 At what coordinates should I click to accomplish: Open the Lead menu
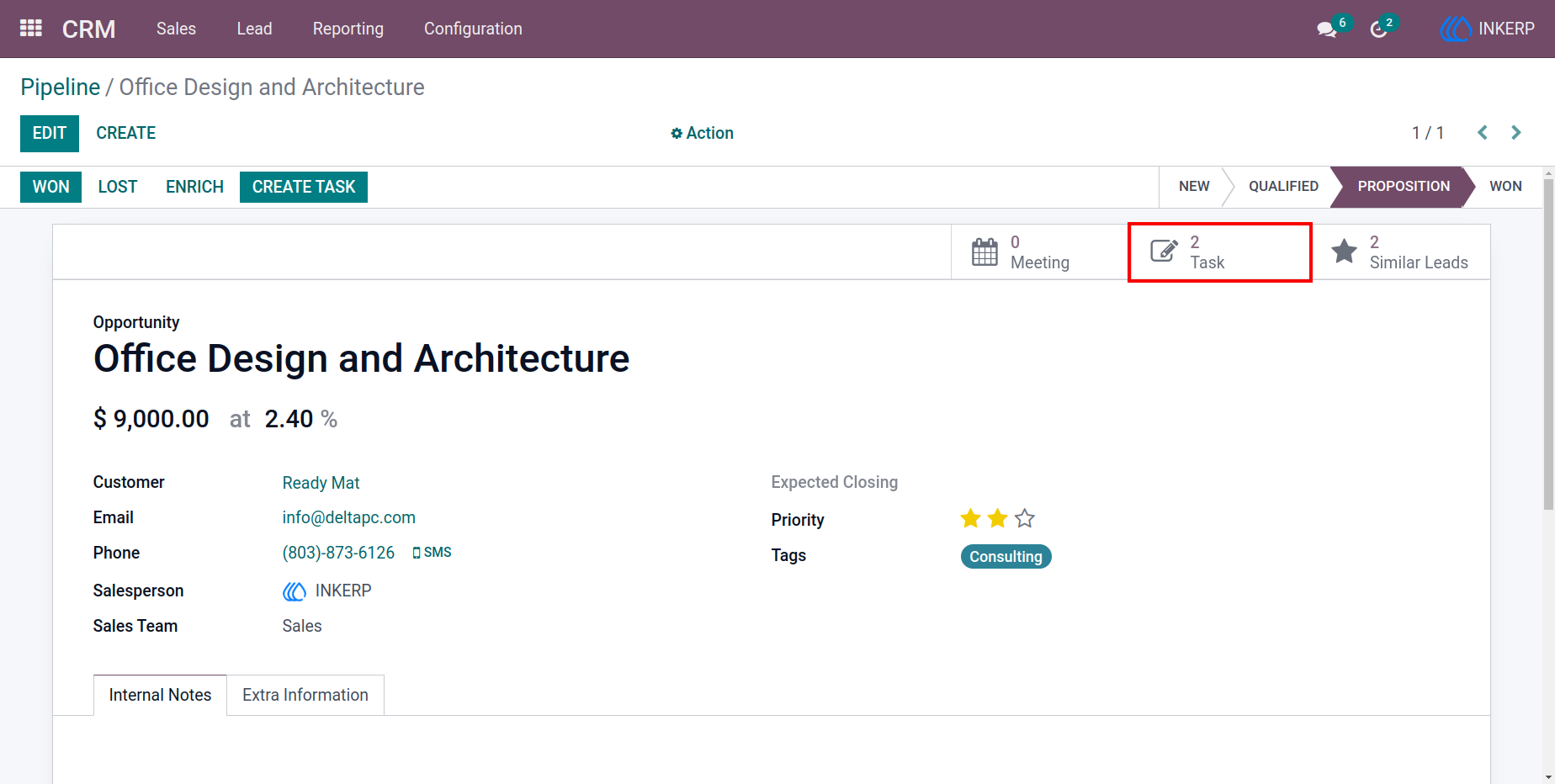coord(254,29)
